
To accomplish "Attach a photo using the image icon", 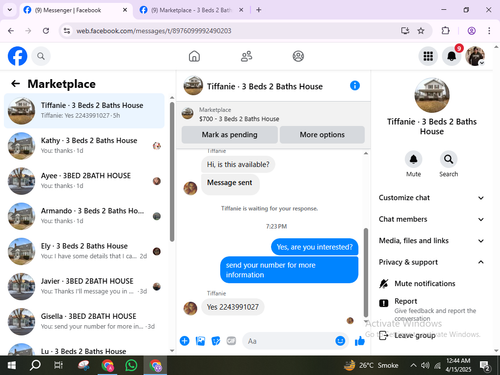I will click(x=200, y=341).
